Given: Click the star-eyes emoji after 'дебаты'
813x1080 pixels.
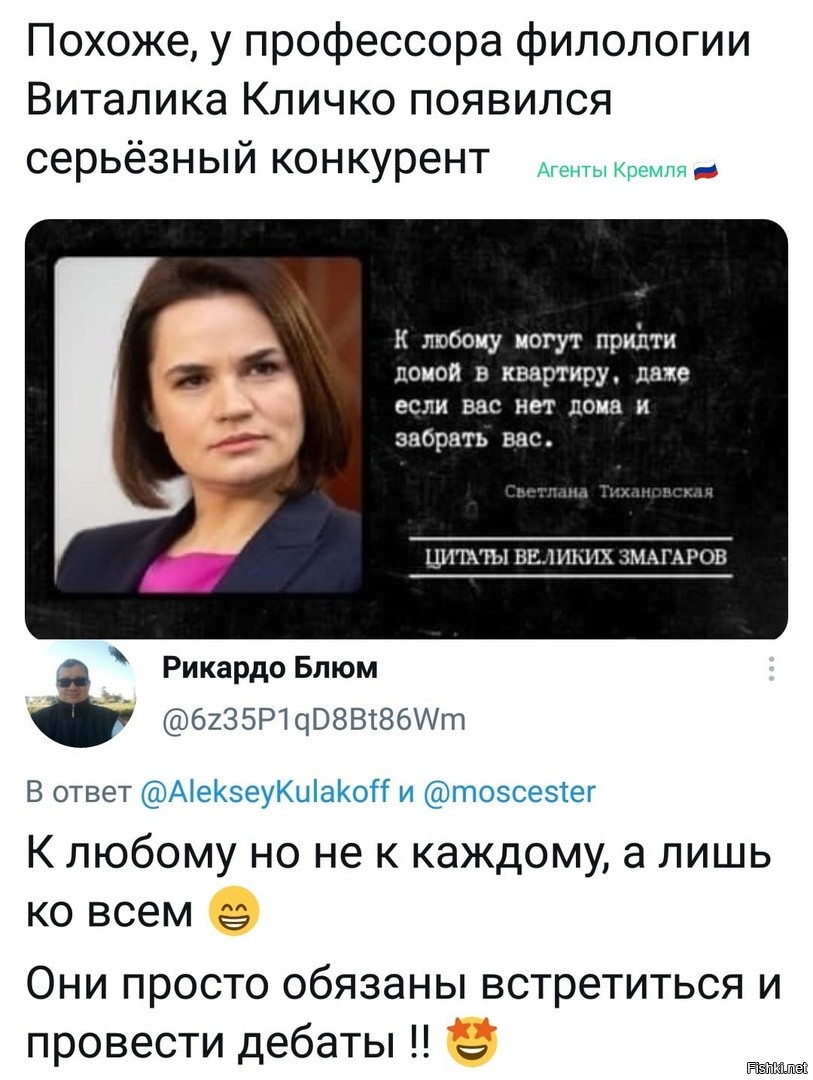Looking at the screenshot, I should click(x=472, y=1039).
